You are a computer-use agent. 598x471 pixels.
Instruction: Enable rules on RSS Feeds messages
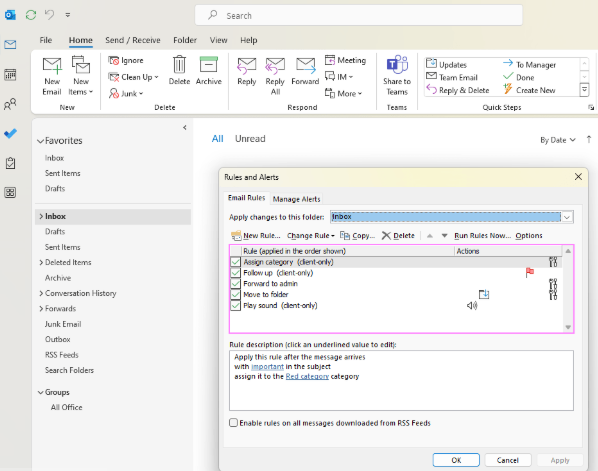(x=233, y=423)
